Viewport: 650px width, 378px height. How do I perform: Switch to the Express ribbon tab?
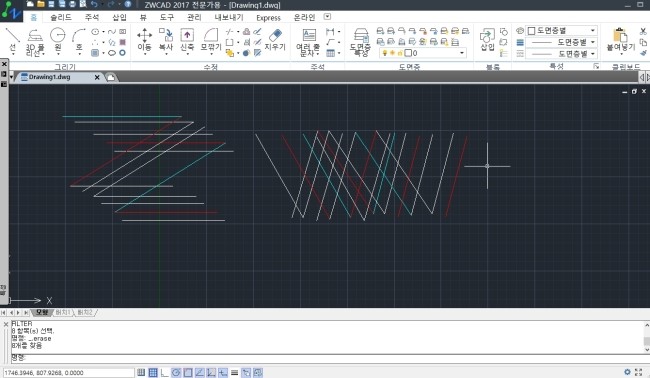tap(268, 17)
